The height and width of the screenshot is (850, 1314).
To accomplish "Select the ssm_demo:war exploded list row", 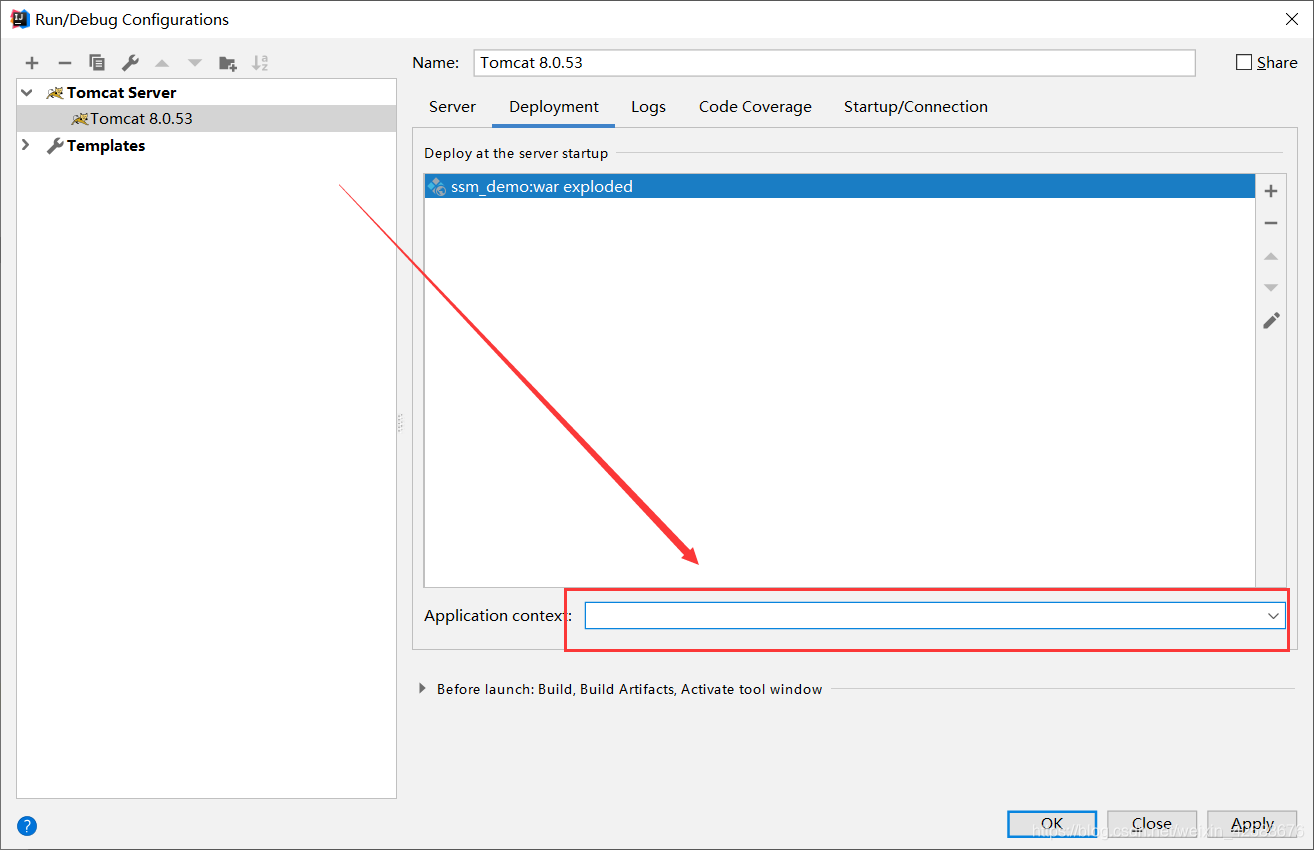I will pyautogui.click(x=840, y=186).
